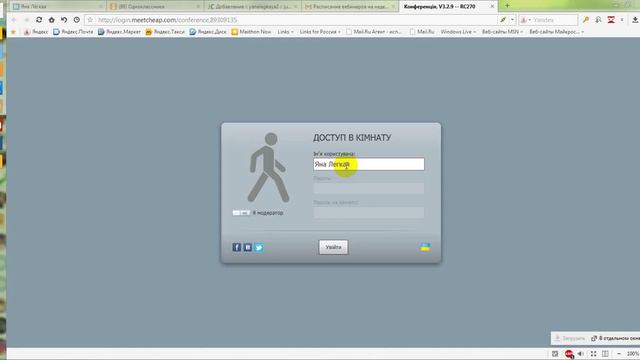Switch to the Яна Легкая tab
640x360 pixels.
coord(56,6)
